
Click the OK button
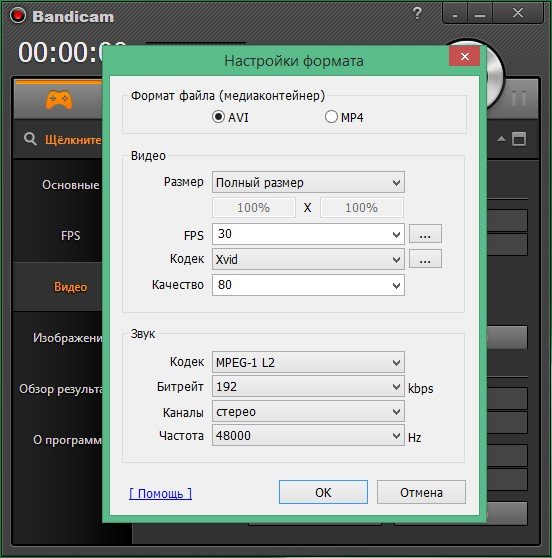click(323, 492)
